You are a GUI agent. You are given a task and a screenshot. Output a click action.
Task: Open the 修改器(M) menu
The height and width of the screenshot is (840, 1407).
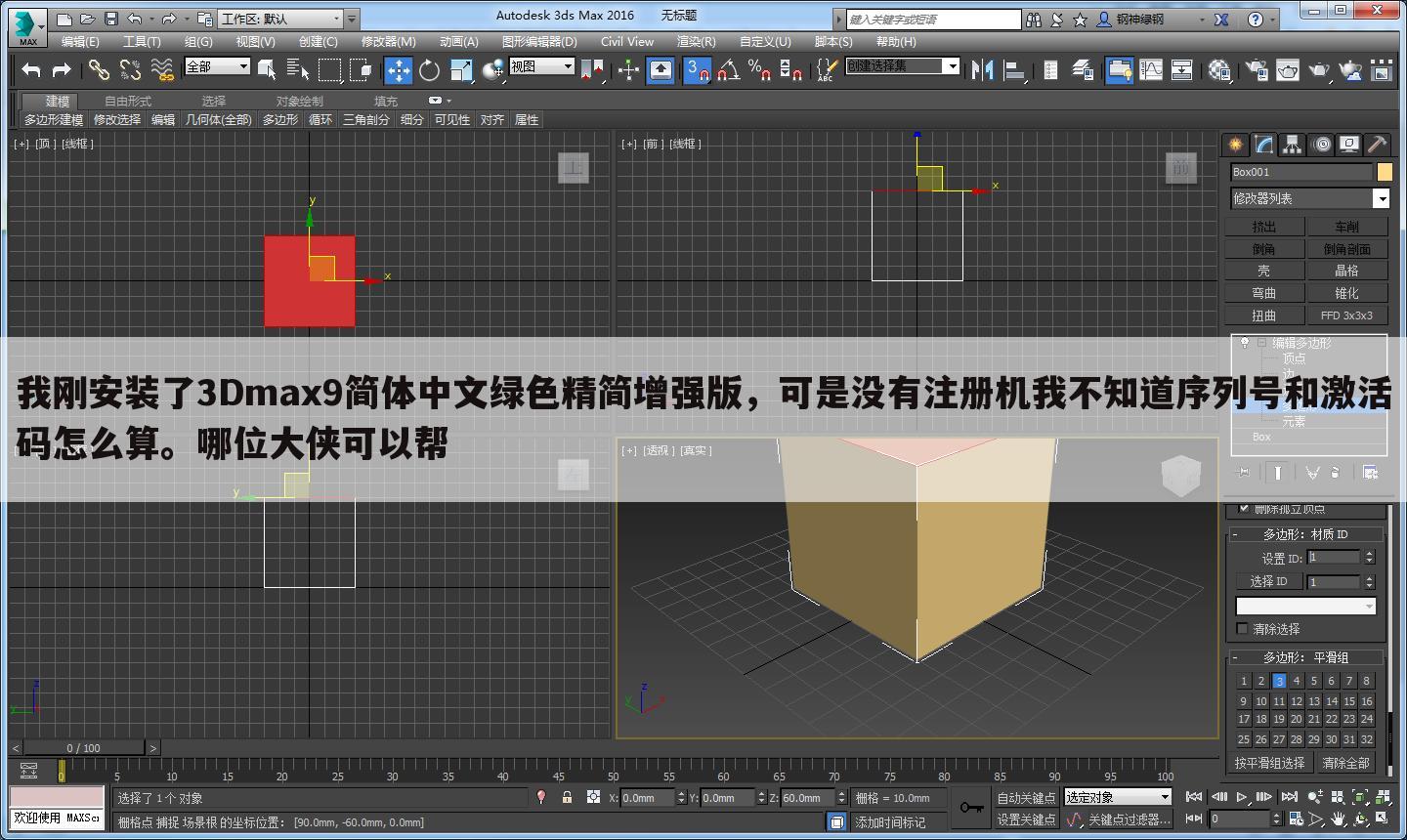pos(388,41)
